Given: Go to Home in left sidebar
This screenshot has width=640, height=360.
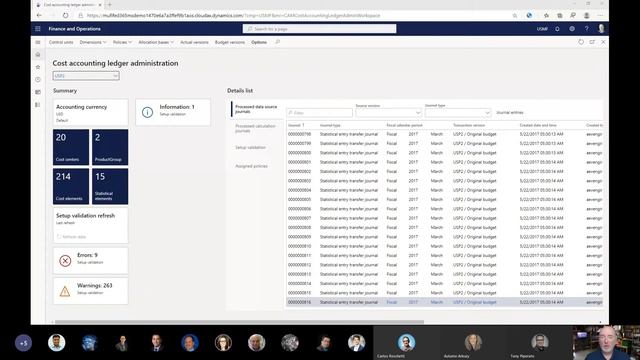Looking at the screenshot, I should (38, 54).
